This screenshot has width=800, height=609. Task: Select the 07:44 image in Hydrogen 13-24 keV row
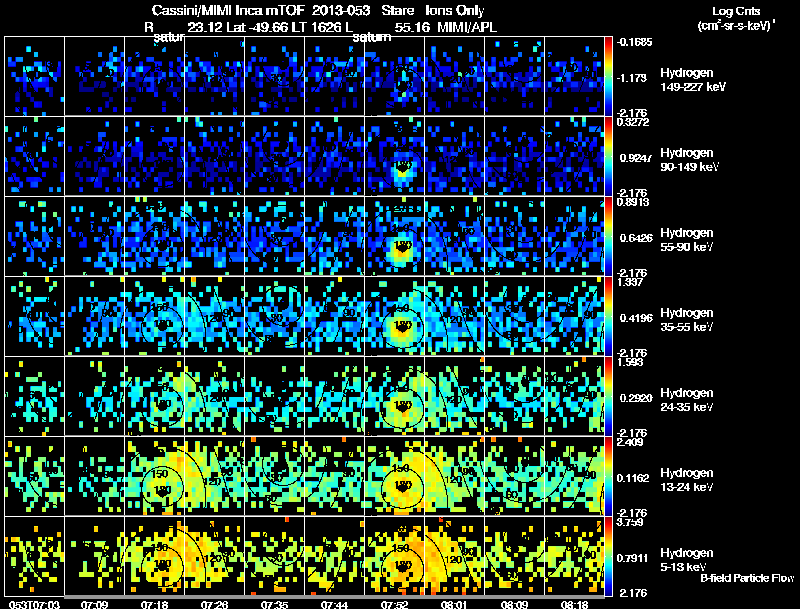tap(334, 476)
